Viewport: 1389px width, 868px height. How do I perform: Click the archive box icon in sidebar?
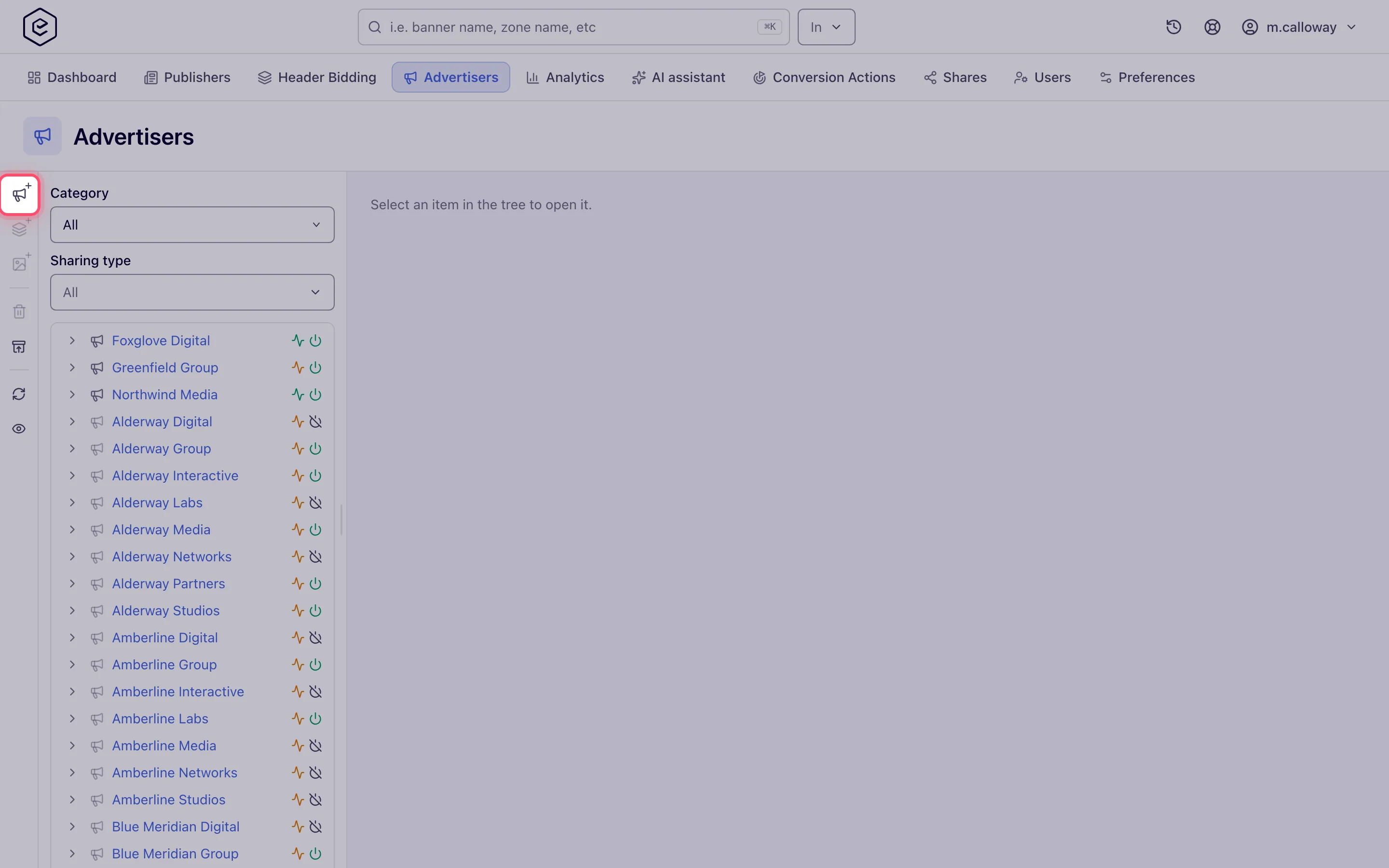19,347
